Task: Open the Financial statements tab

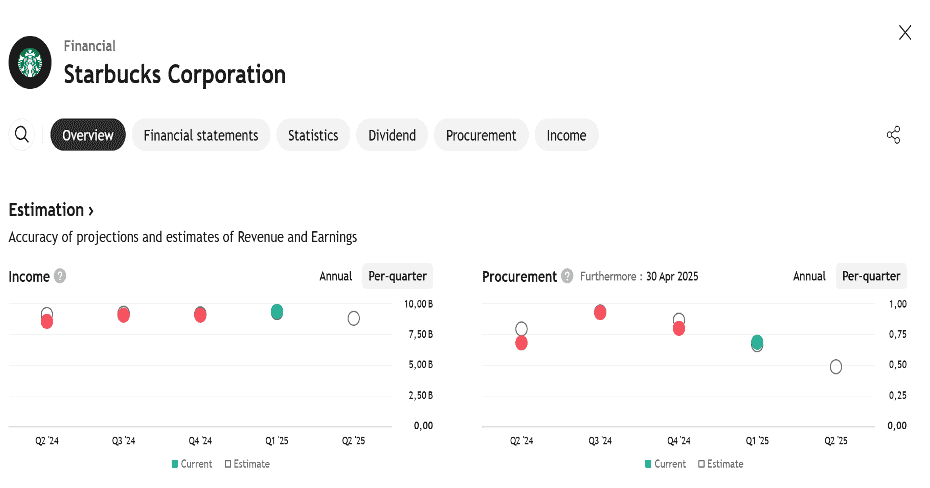Action: coord(200,135)
